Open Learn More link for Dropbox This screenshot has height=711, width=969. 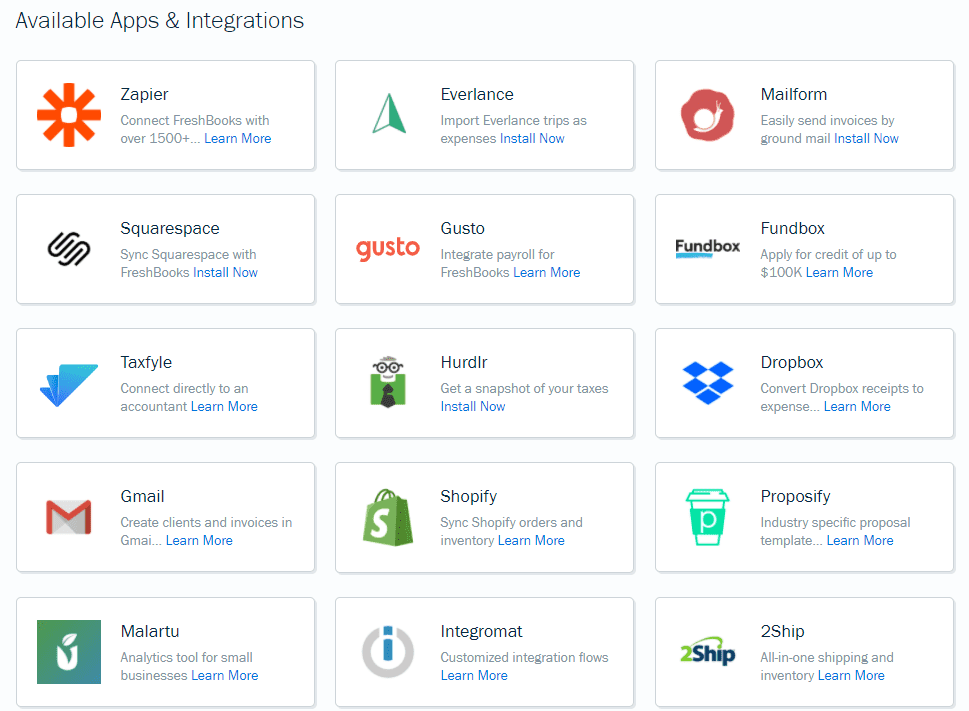point(857,406)
